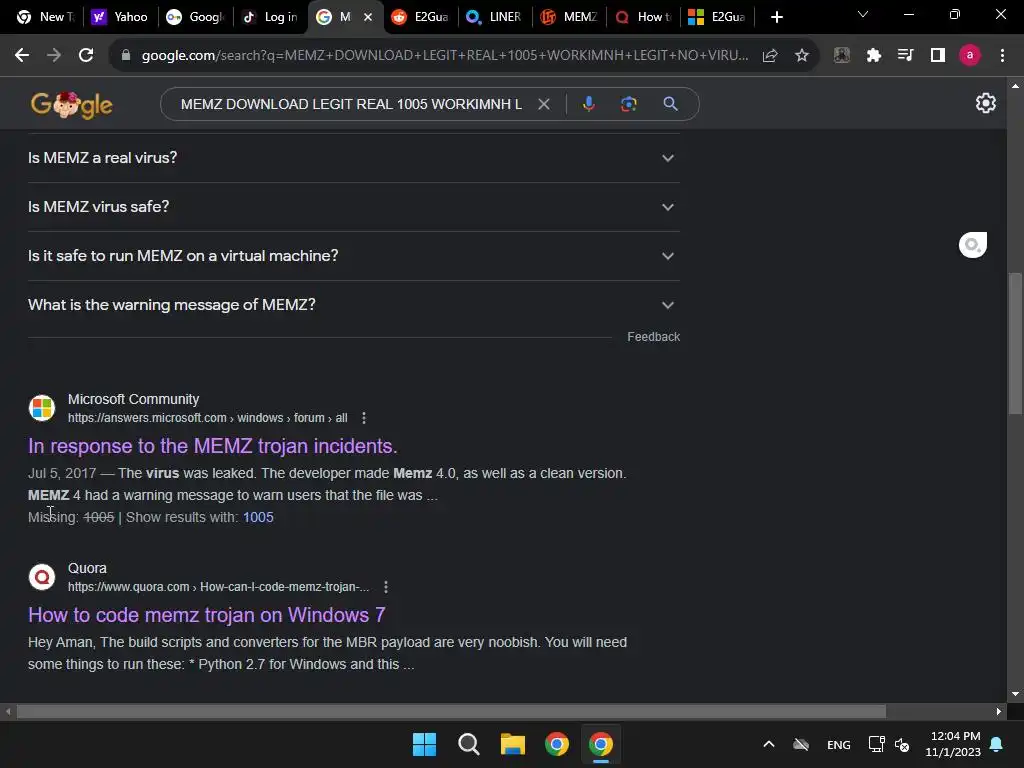The height and width of the screenshot is (768, 1024).
Task: Close the active Google search tab
Action: (368, 17)
